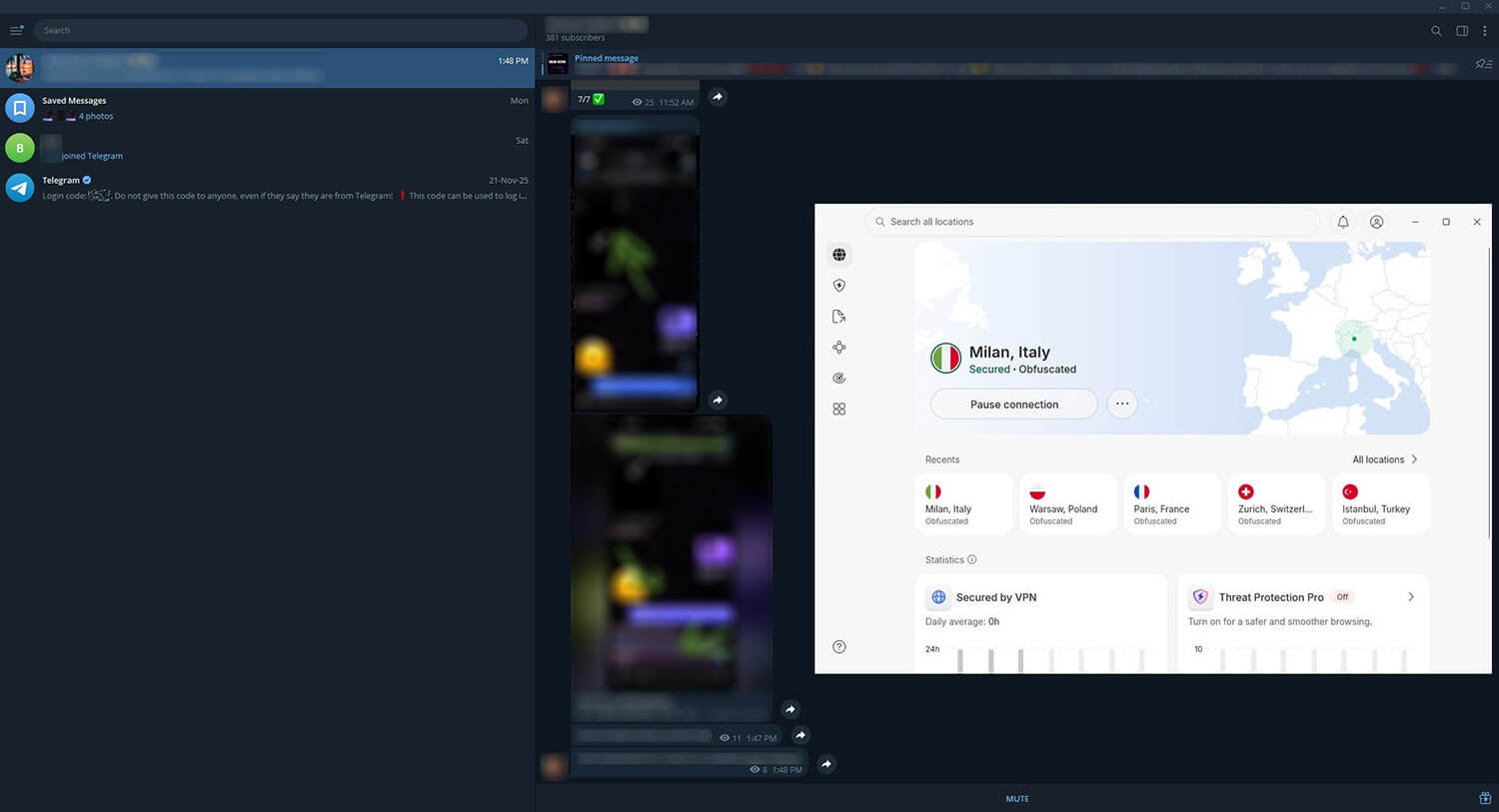The width and height of the screenshot is (1499, 812).
Task: Click the Statistics info icon
Action: tap(972, 560)
